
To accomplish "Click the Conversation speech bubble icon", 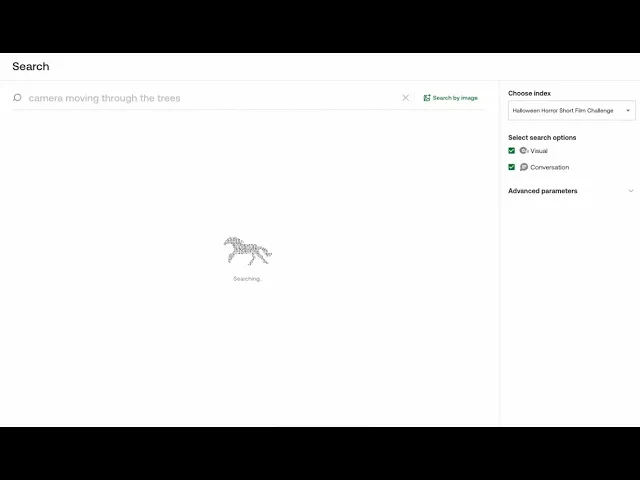I will [524, 167].
